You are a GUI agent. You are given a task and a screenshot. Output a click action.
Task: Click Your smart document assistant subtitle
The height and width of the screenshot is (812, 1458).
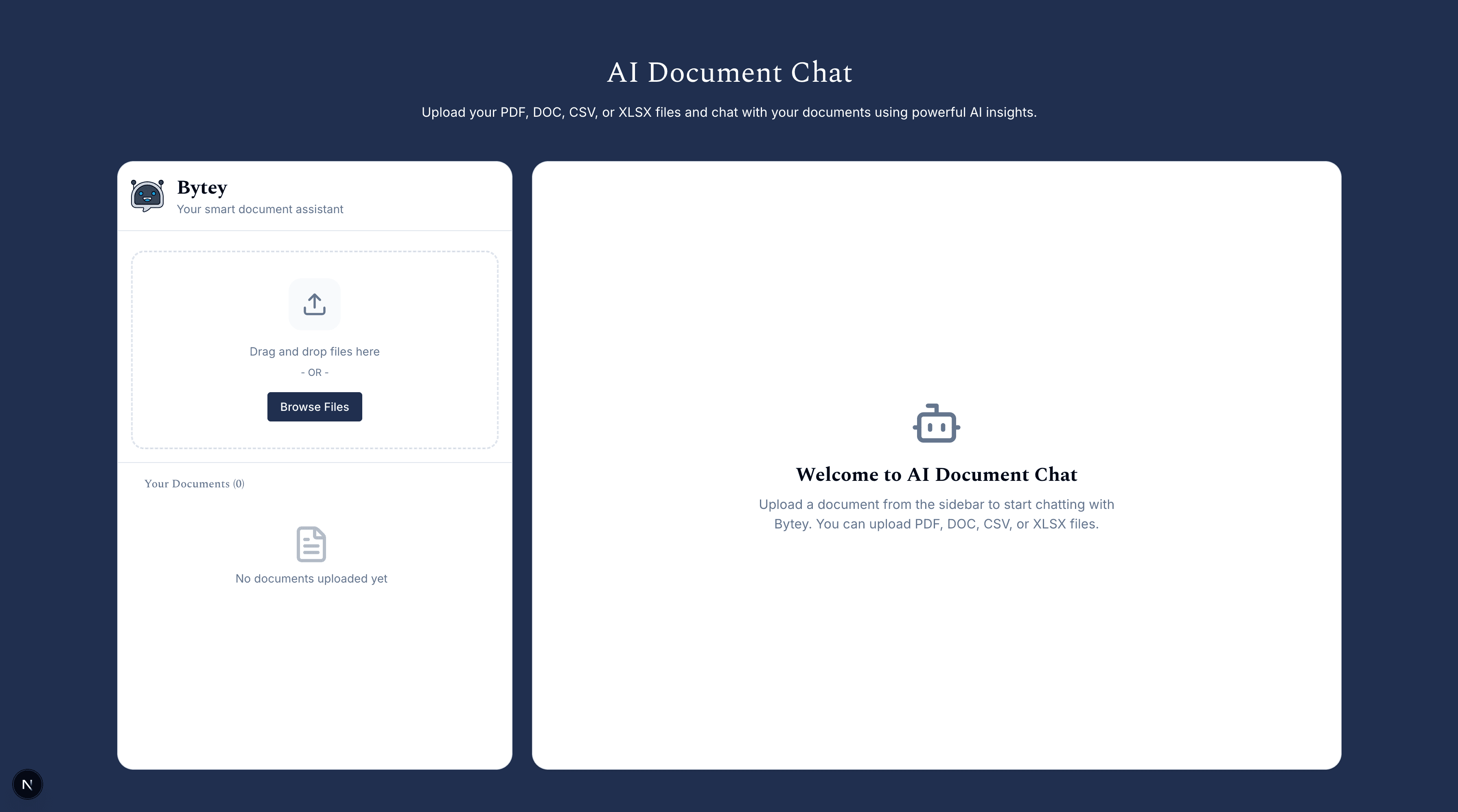click(x=260, y=210)
